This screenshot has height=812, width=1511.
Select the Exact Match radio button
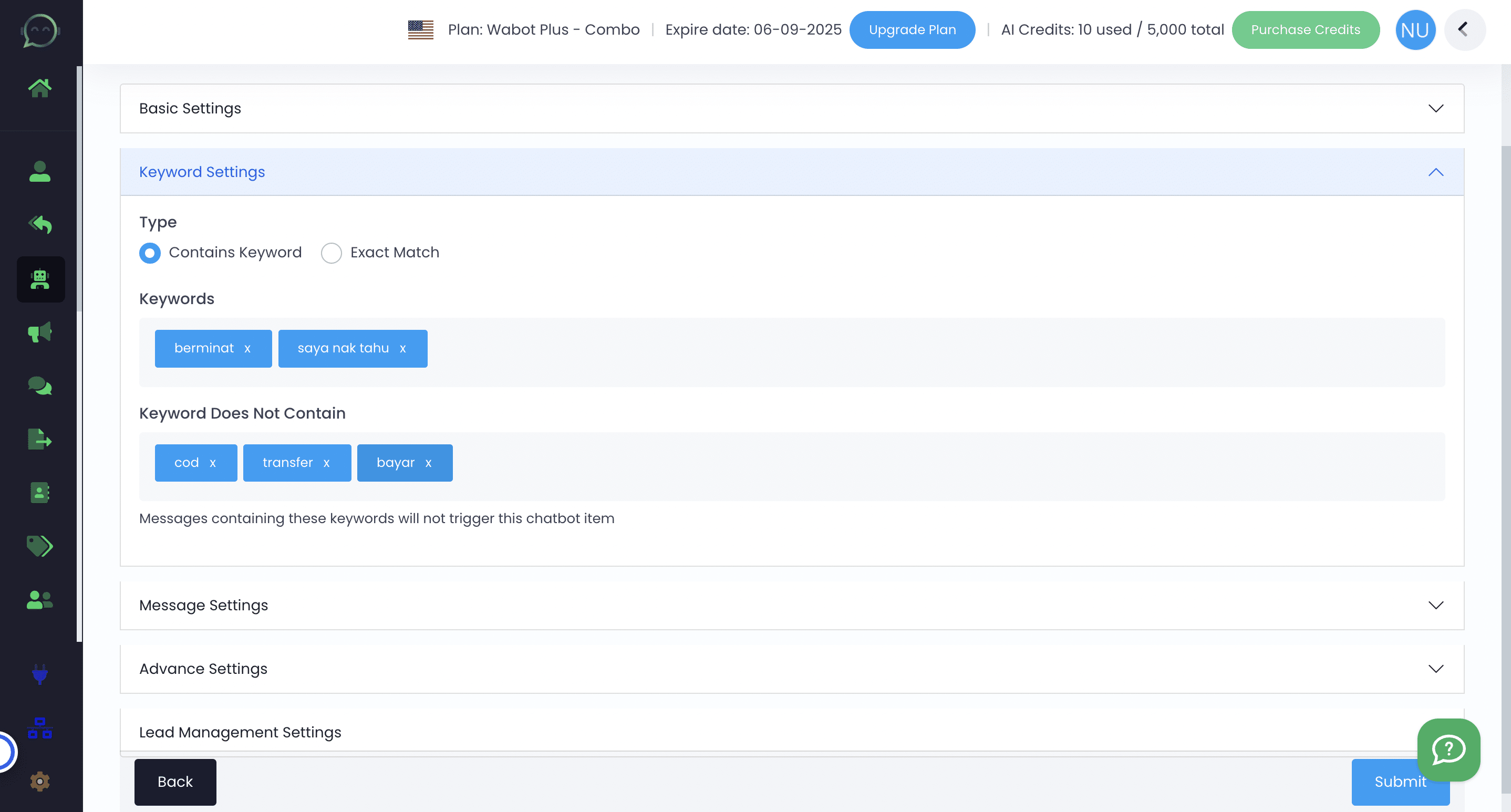332,253
